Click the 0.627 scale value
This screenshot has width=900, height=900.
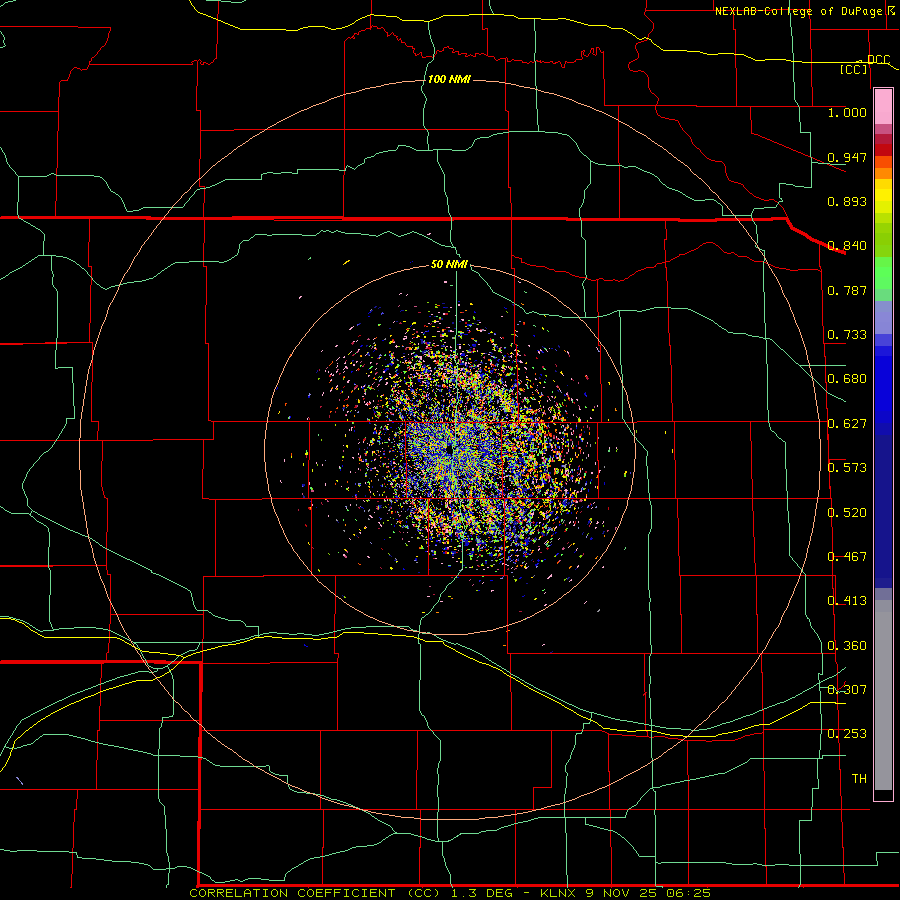[x=847, y=424]
